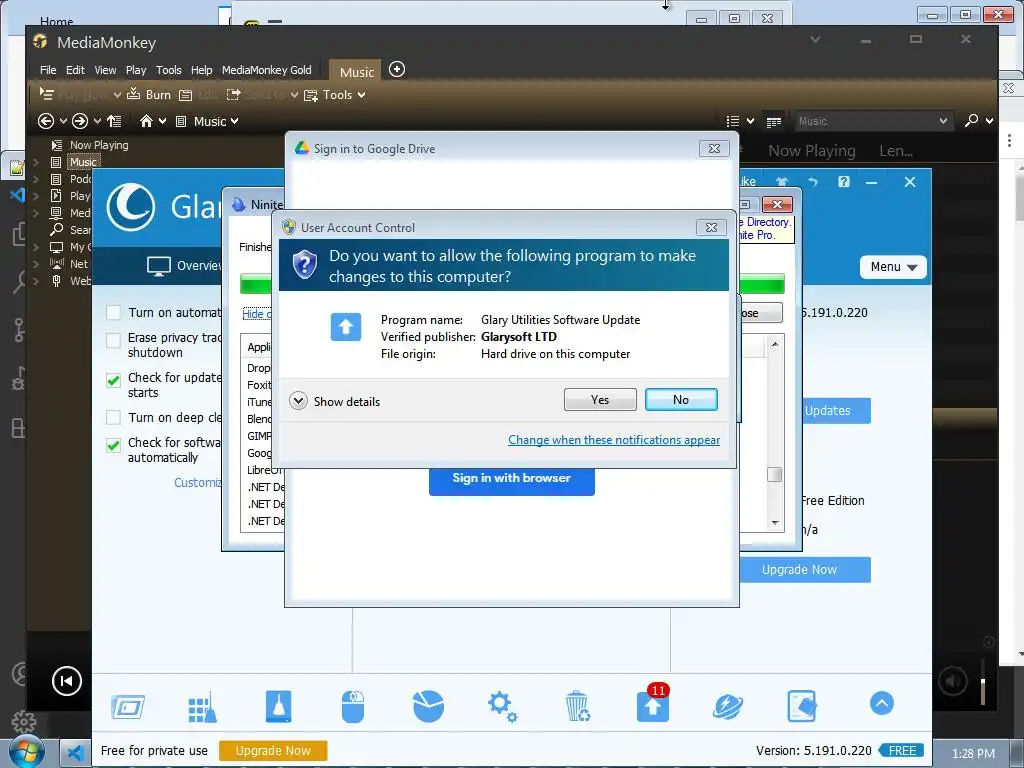Expand Music node in MediaMonkey tree
Screen dimensions: 1024x768
click(x=36, y=162)
